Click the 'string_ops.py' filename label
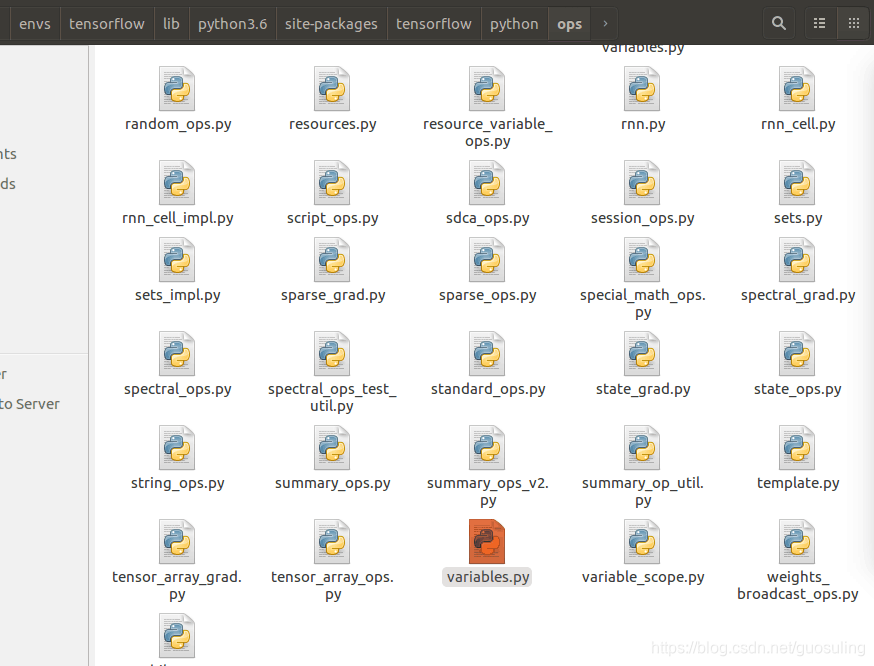The height and width of the screenshot is (666, 874). tap(177, 483)
